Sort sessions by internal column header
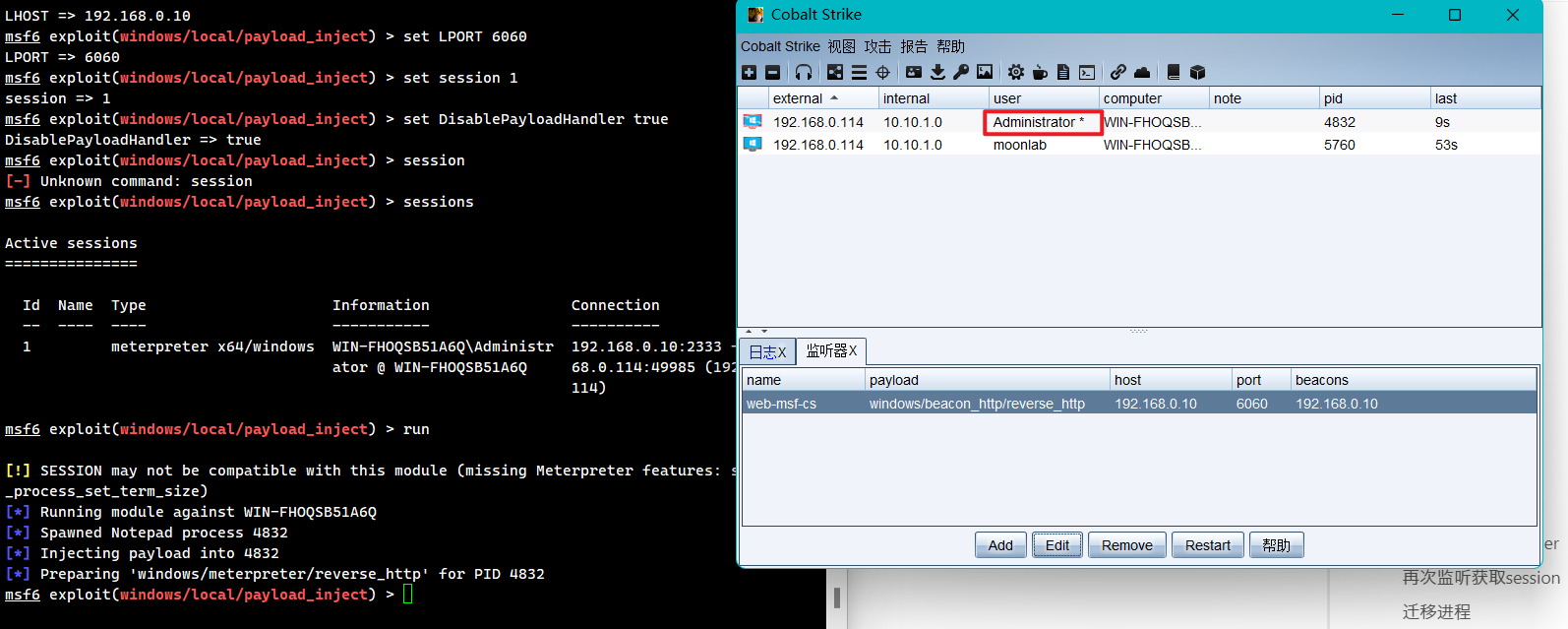 click(x=934, y=98)
